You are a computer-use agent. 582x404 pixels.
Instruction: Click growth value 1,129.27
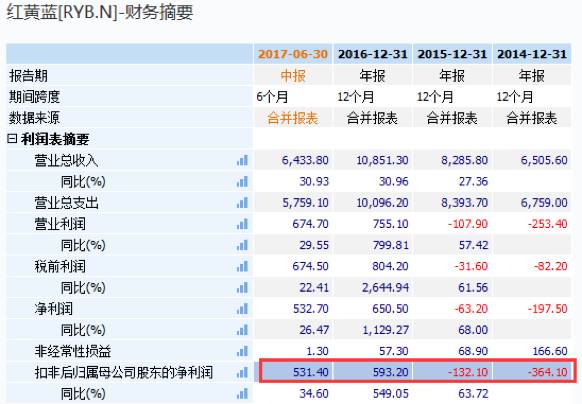[x=385, y=330]
